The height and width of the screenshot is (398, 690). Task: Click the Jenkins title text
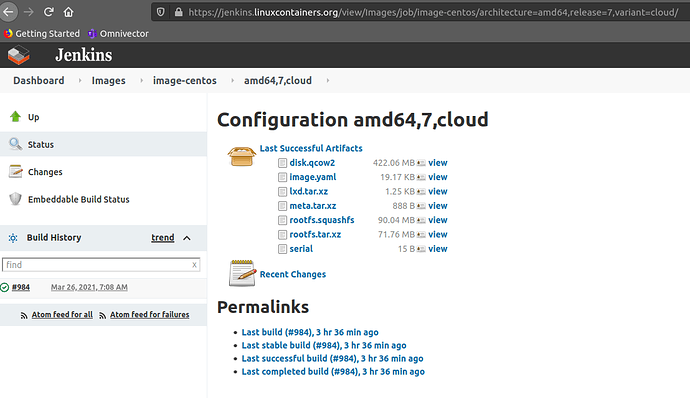point(84,55)
